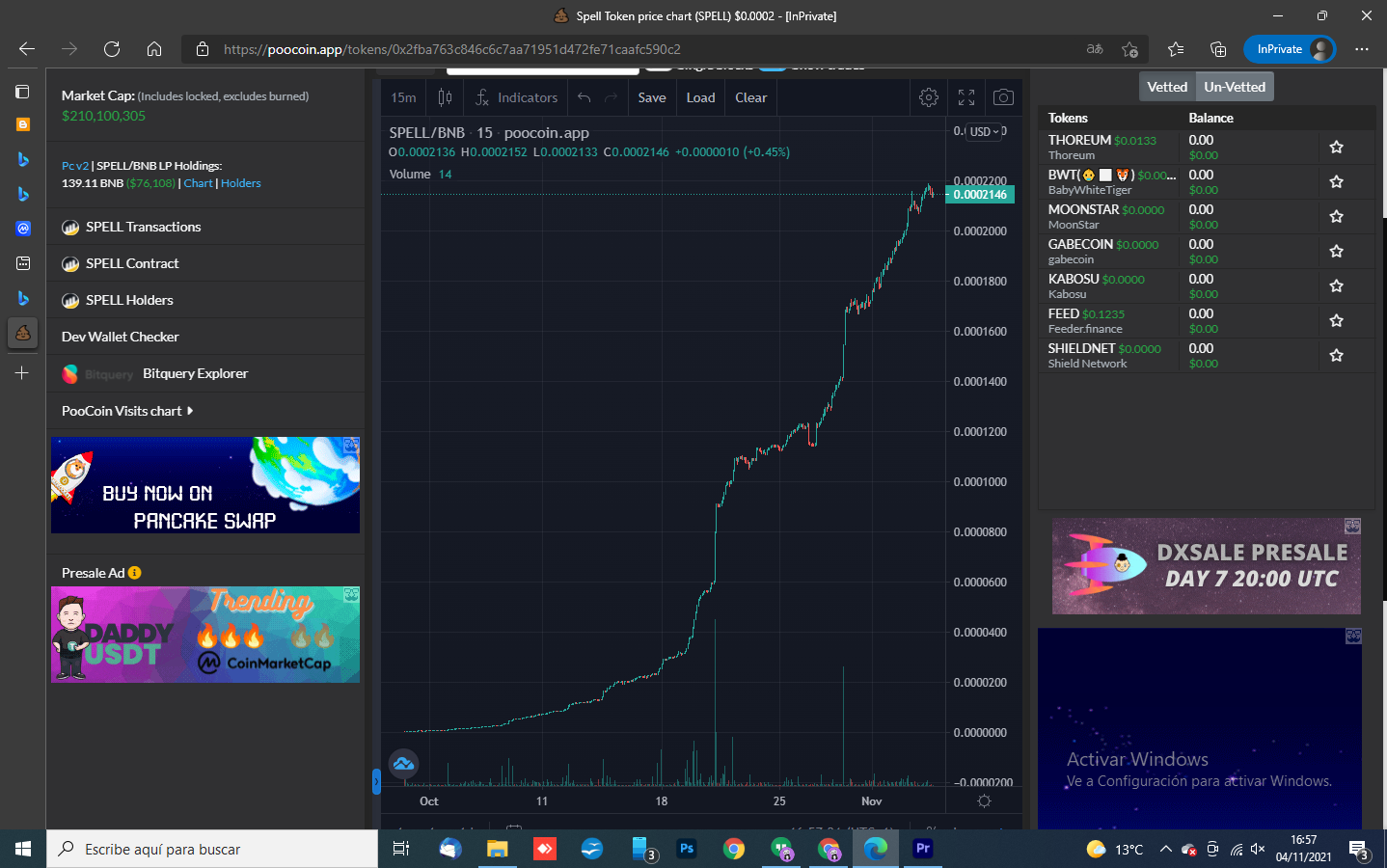Open SPELL Contract link
Viewport: 1387px width, 868px height.
click(132, 263)
